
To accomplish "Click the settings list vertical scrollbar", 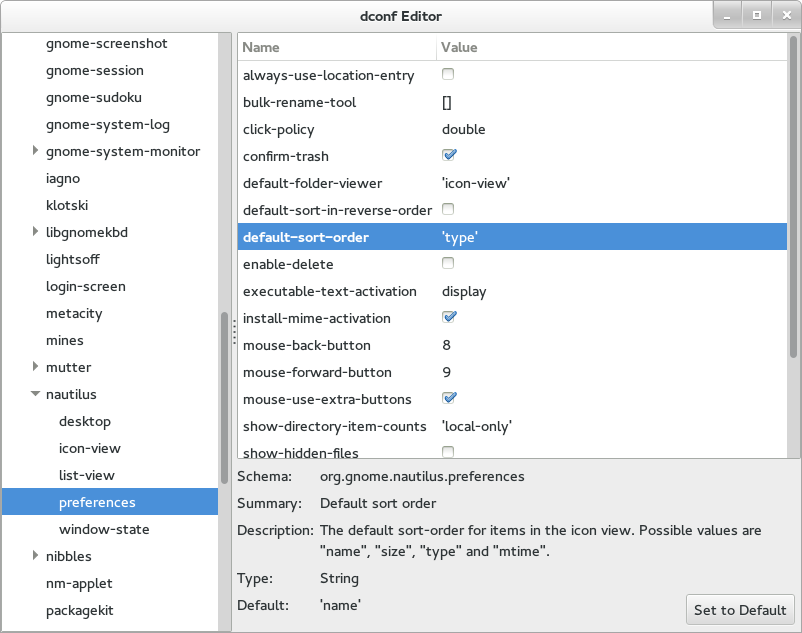I will (794, 200).
